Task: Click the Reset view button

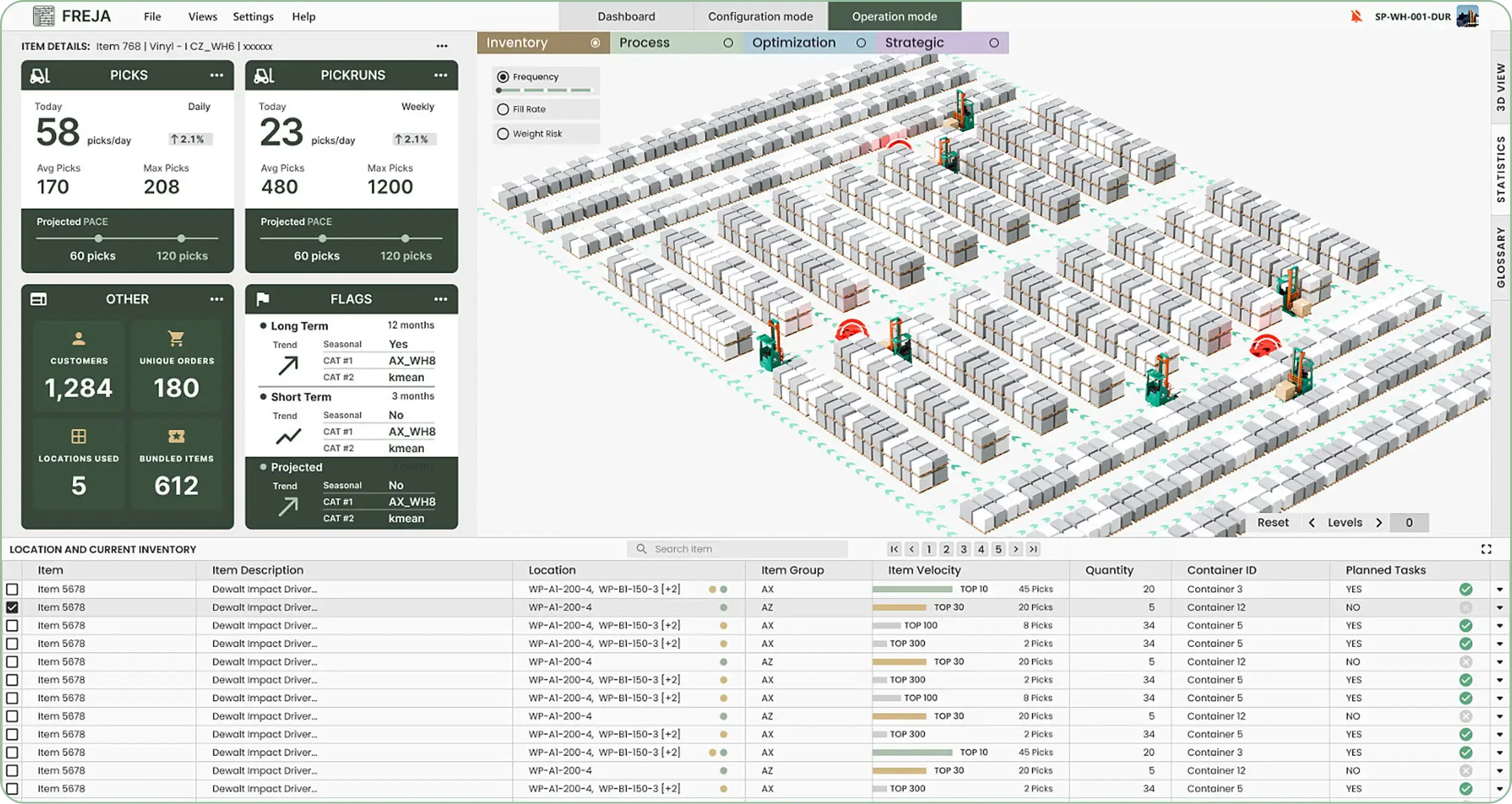Action: tap(1272, 523)
